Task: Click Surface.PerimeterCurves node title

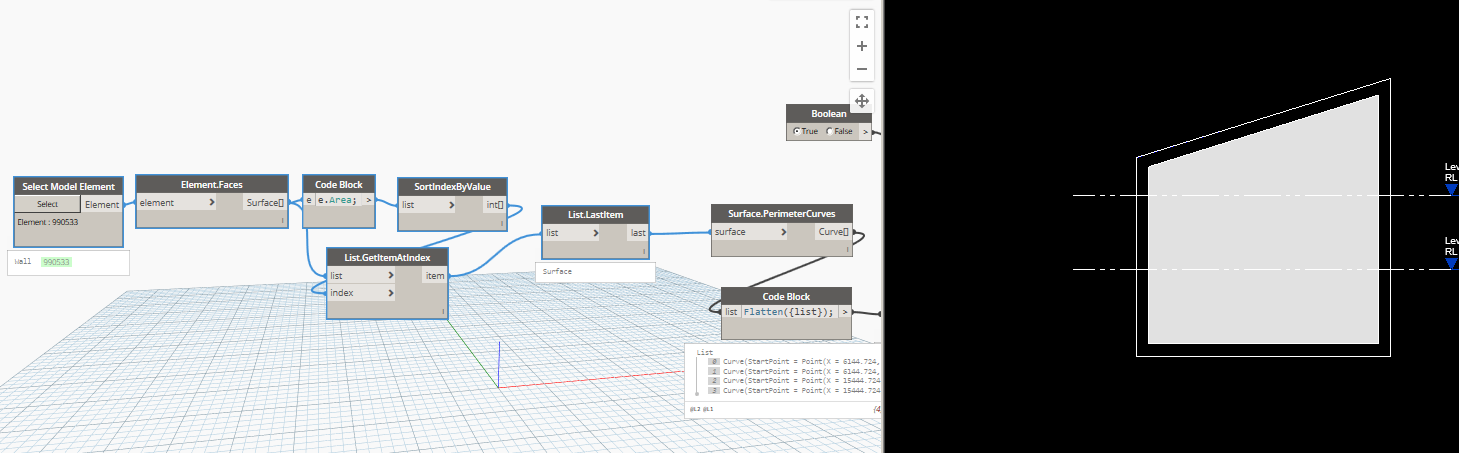Action: tap(781, 213)
